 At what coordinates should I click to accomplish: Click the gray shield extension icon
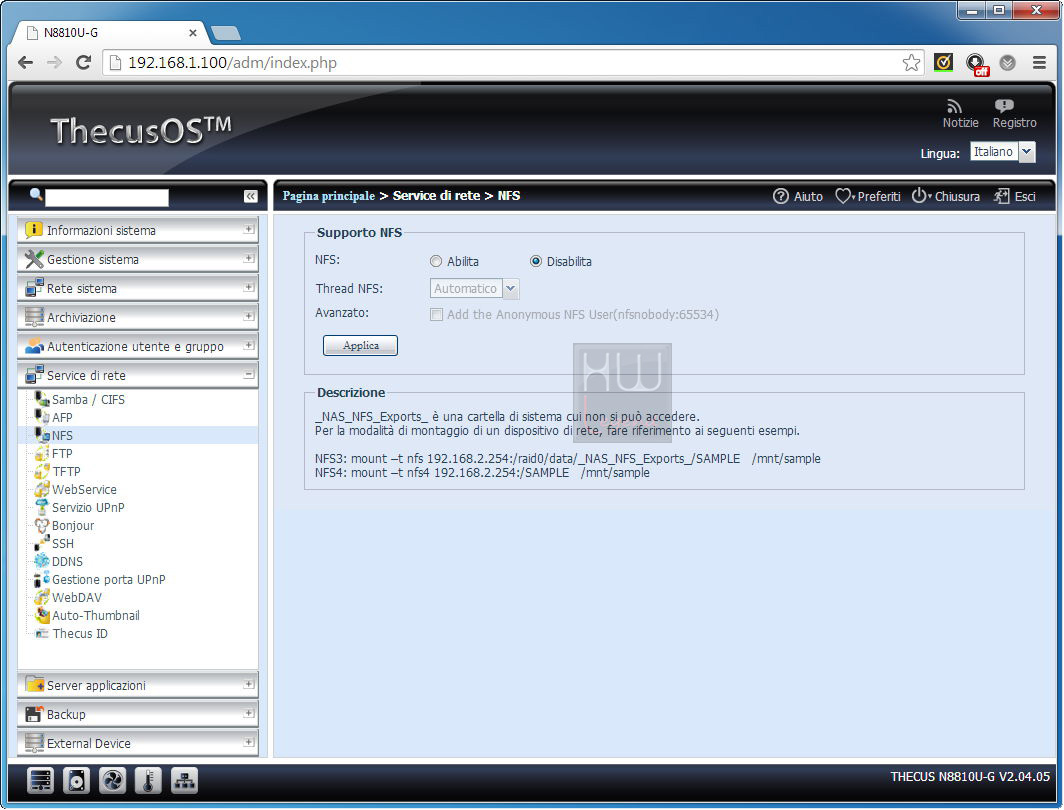click(1008, 63)
